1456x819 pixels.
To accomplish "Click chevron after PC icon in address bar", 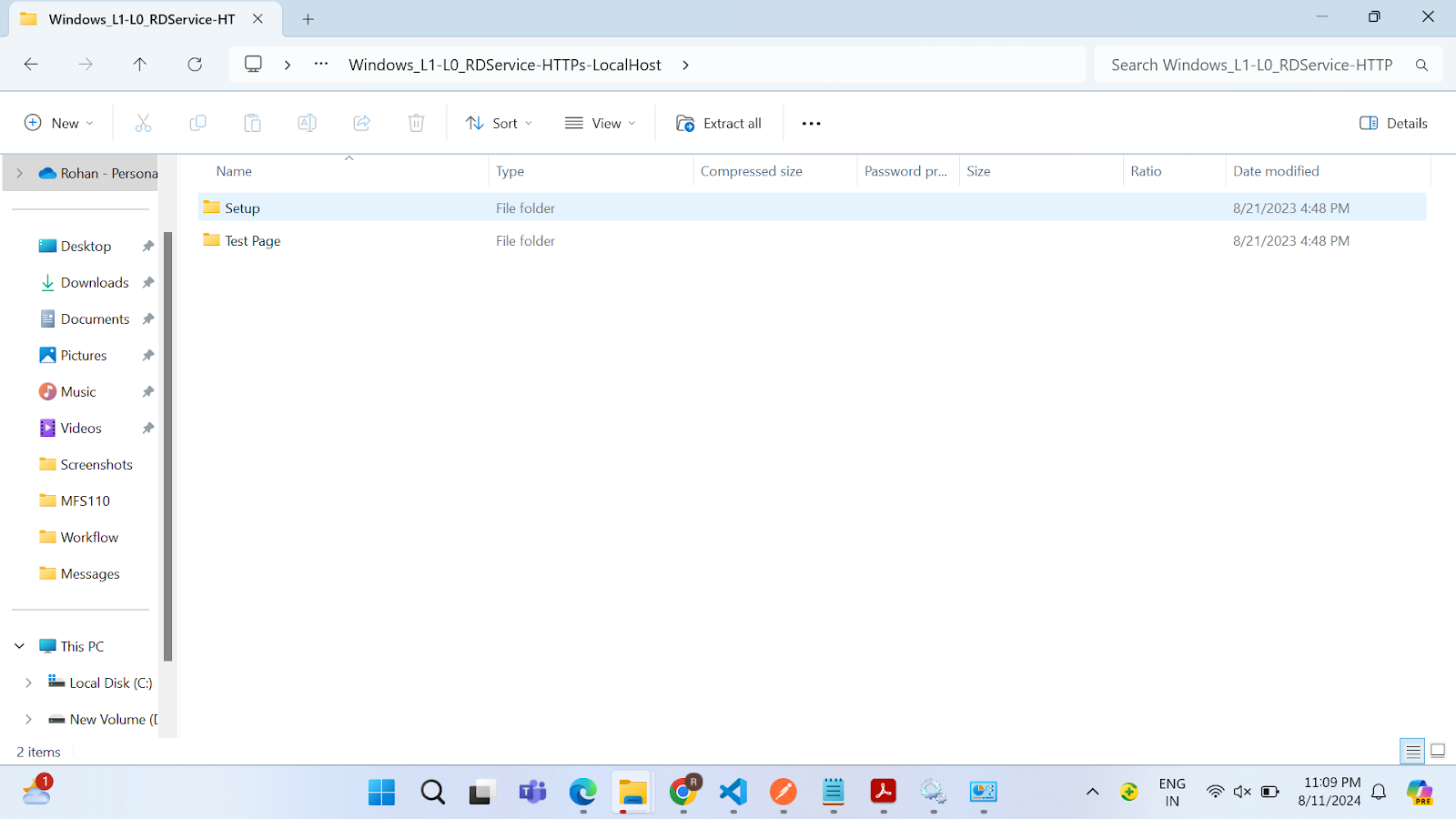I will click(288, 65).
